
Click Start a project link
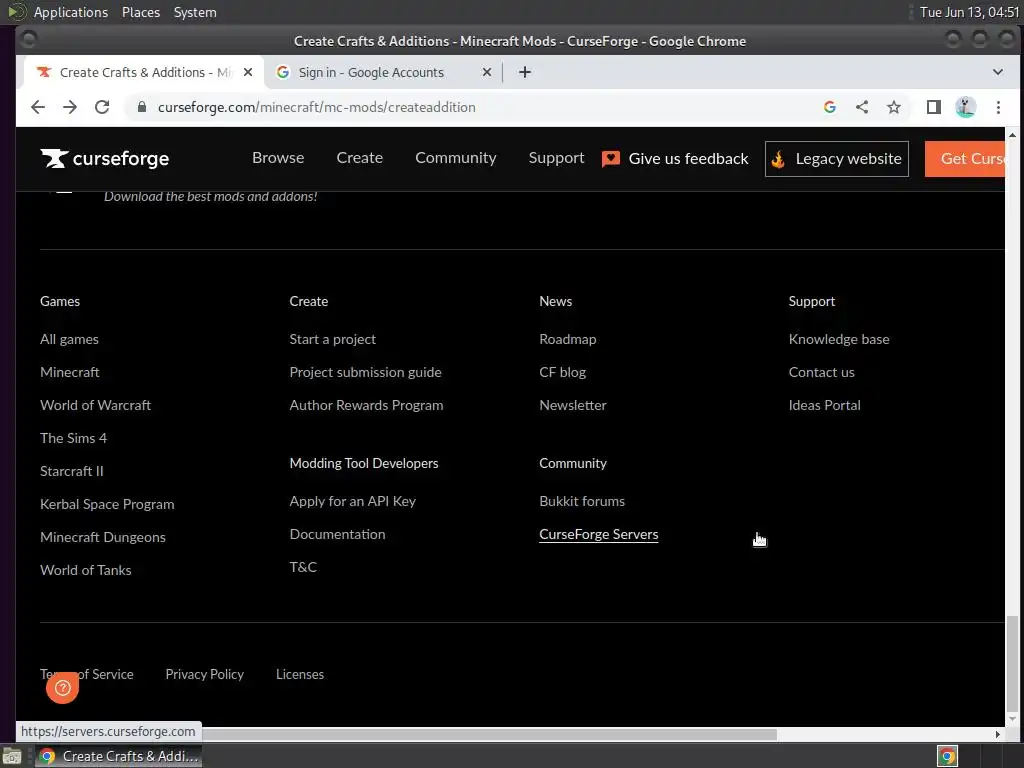click(x=333, y=340)
